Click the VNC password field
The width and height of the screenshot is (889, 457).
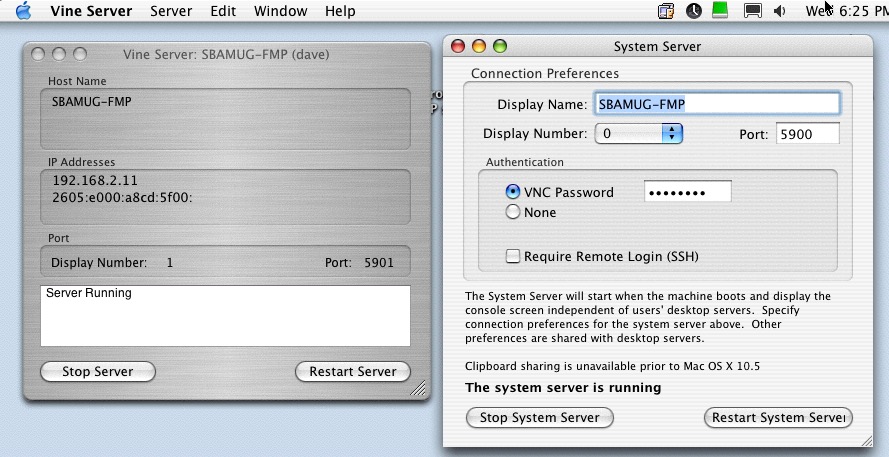point(688,192)
